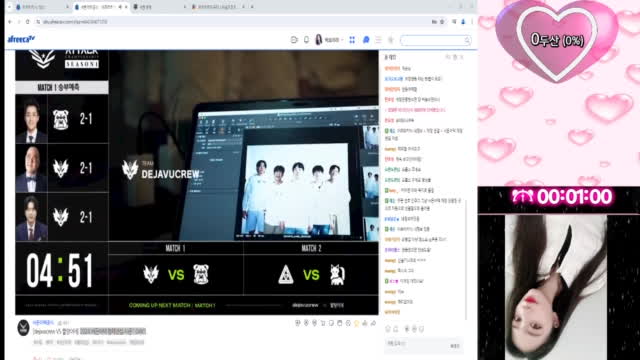Click the afreecaTV logo
Viewport: 640px width, 360px height.
[x=21, y=39]
